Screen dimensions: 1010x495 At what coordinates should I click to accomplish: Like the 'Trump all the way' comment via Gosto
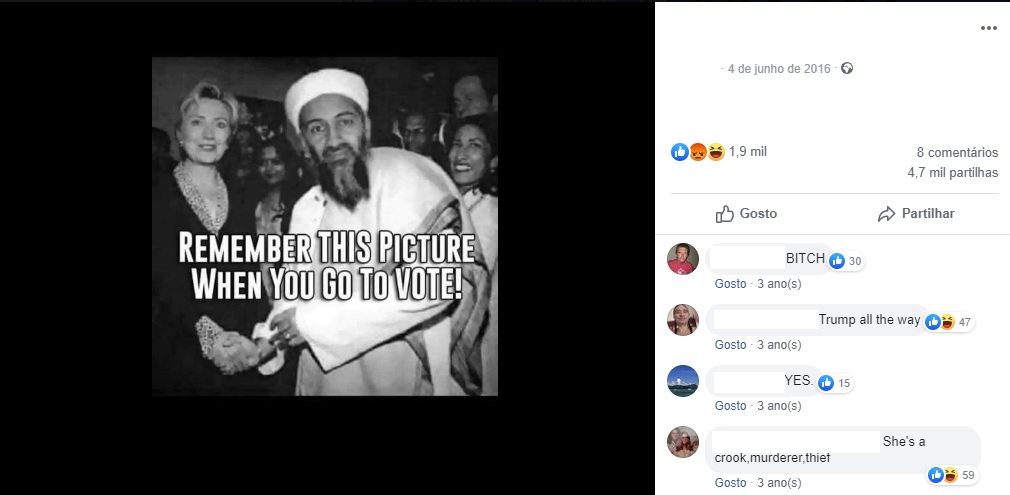[730, 345]
